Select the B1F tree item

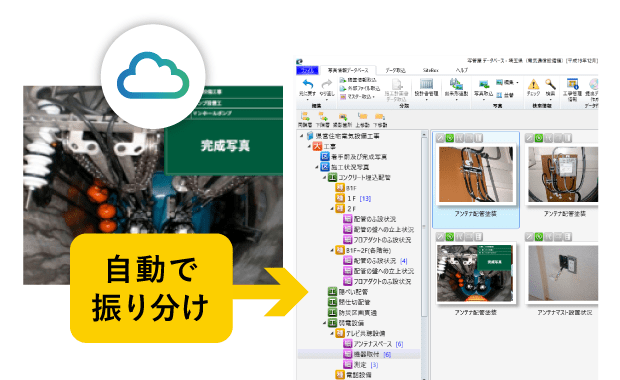(x=346, y=188)
